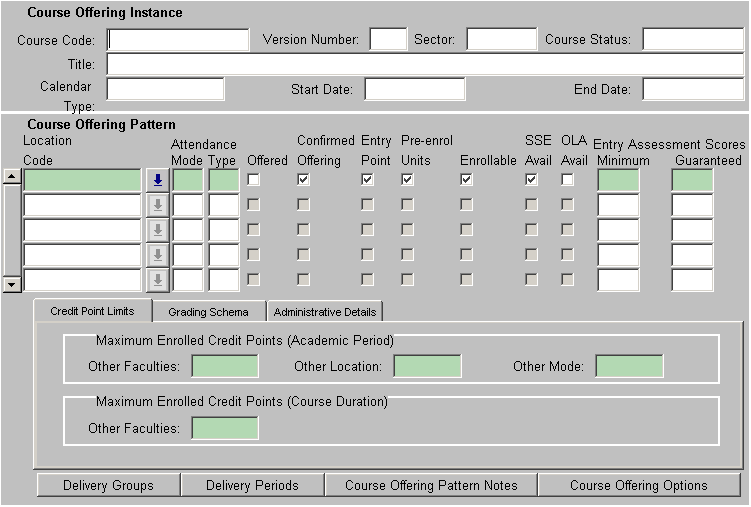Switch to the Grading Schema tab
The image size is (751, 507).
coord(208,312)
